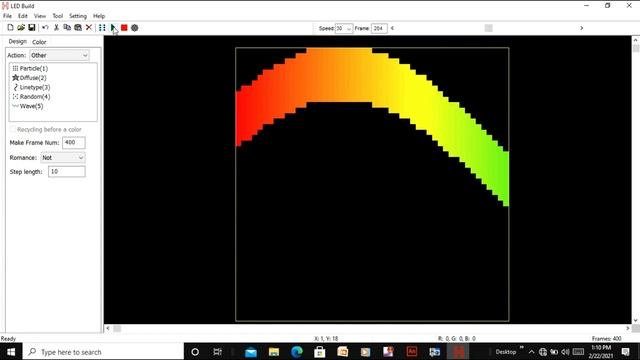Open Microsoft Store from taskbar
The width and height of the screenshot is (640, 360).
pos(320,352)
